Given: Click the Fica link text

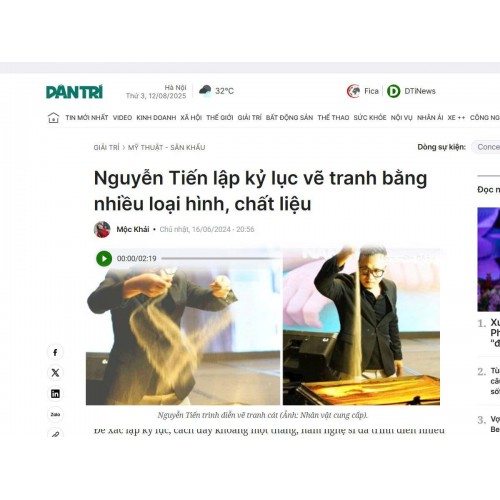Looking at the screenshot, I should click(x=371, y=91).
